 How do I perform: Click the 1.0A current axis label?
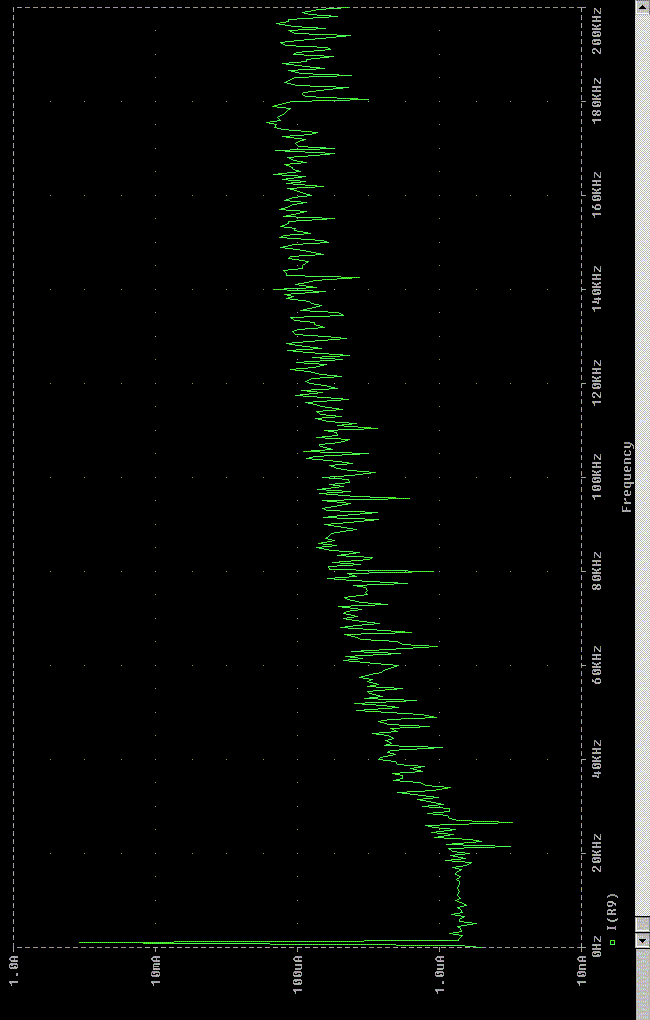click(x=14, y=973)
